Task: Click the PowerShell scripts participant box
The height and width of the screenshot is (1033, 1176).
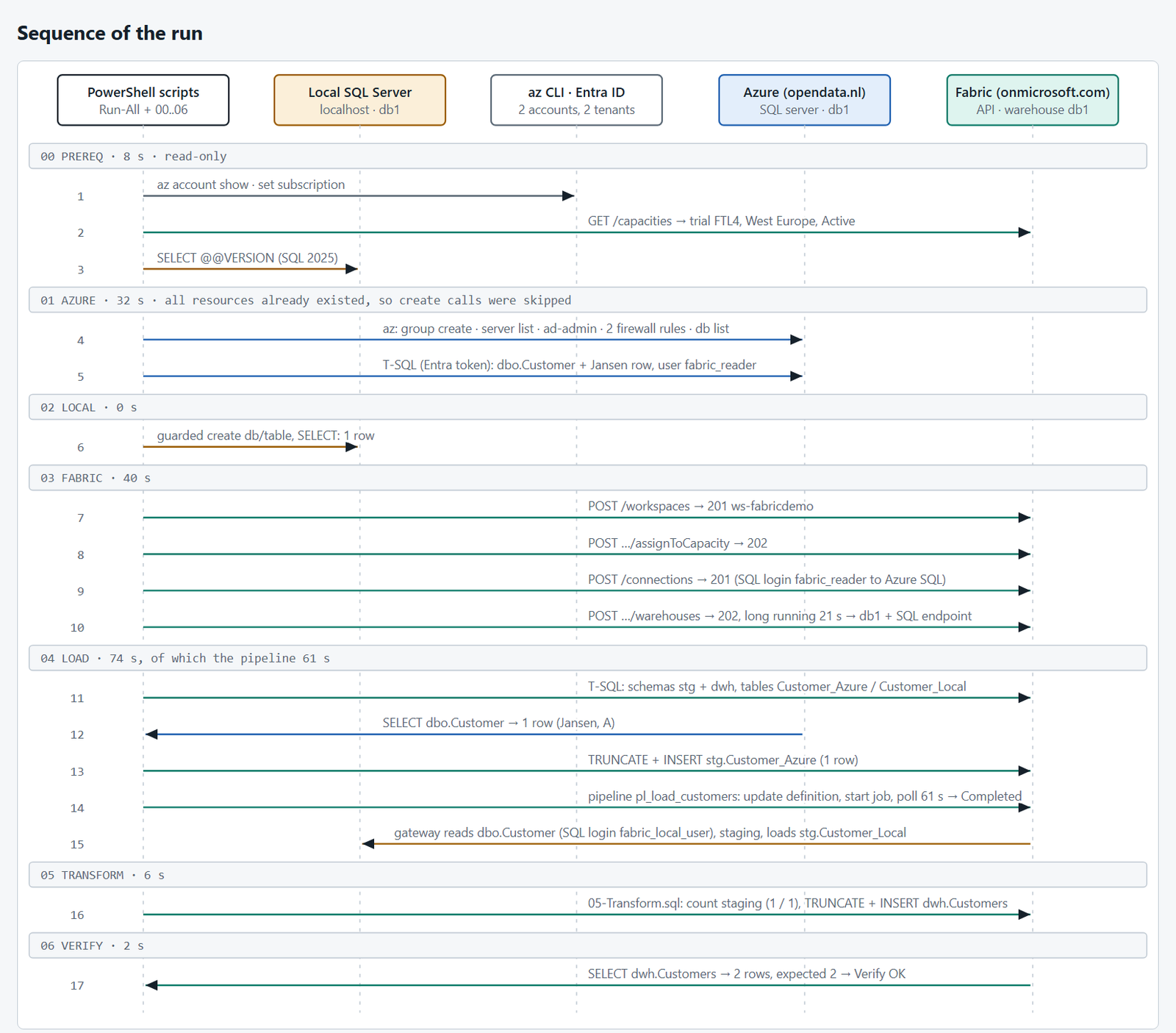Action: point(143,100)
